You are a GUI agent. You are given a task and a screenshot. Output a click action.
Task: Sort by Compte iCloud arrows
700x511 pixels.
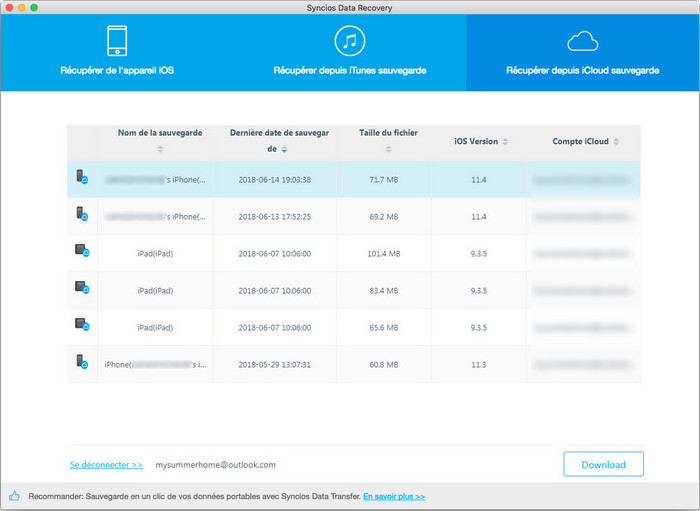click(x=616, y=141)
